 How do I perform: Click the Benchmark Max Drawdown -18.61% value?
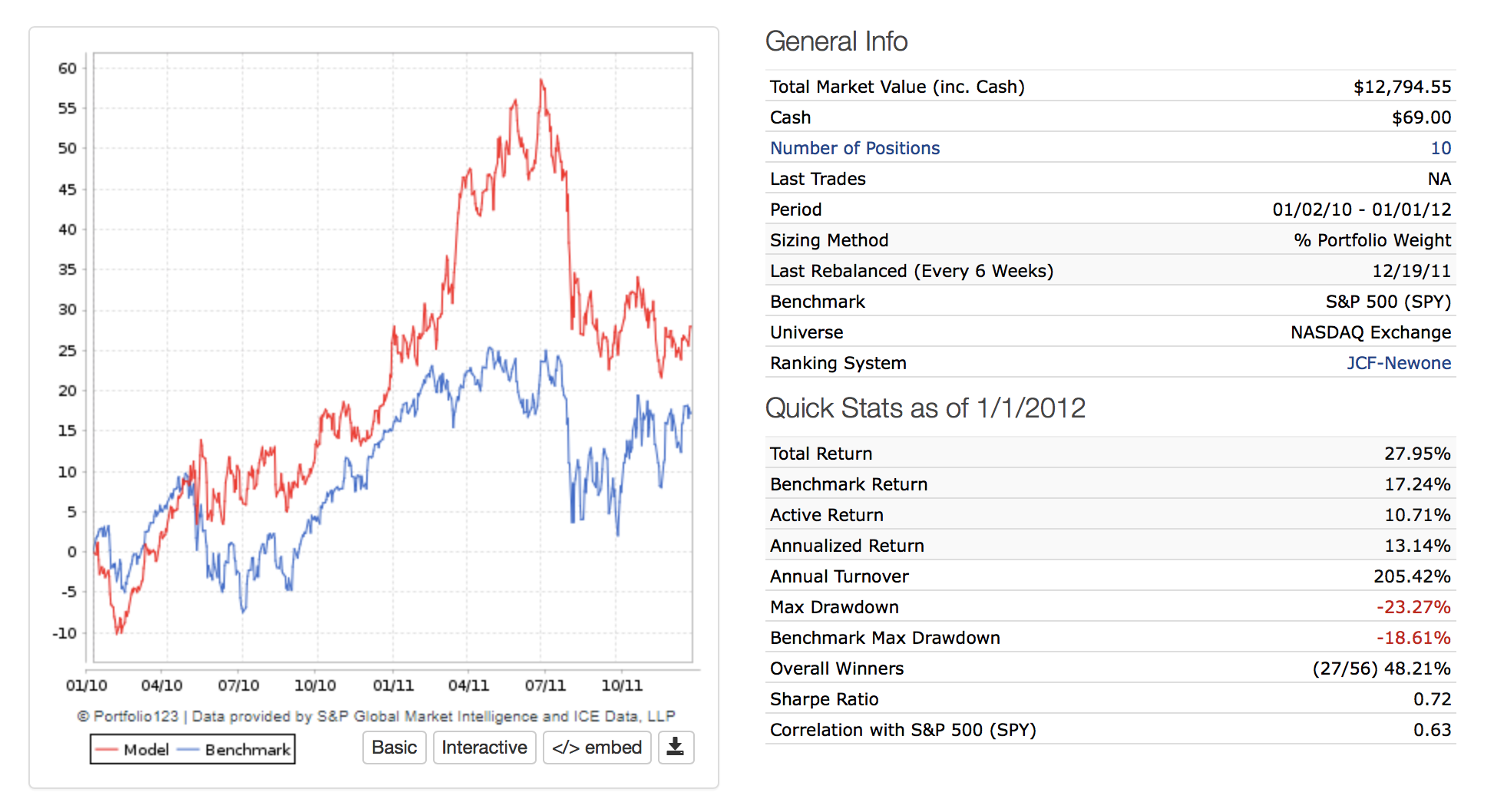(x=1413, y=638)
